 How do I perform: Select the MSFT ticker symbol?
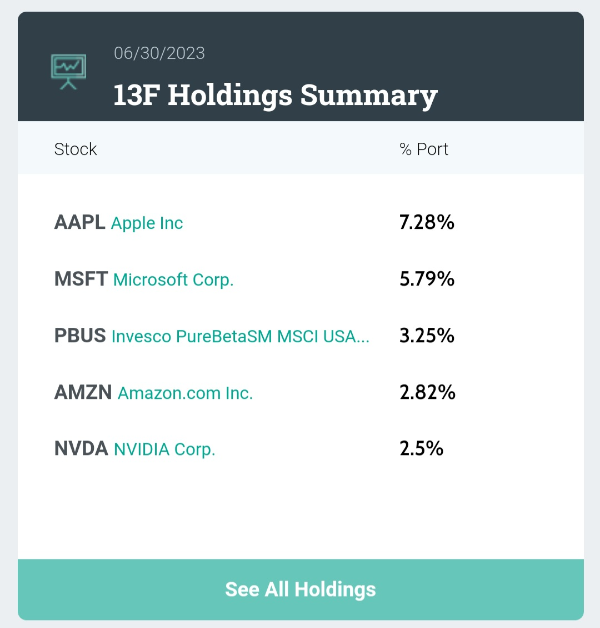tap(81, 279)
